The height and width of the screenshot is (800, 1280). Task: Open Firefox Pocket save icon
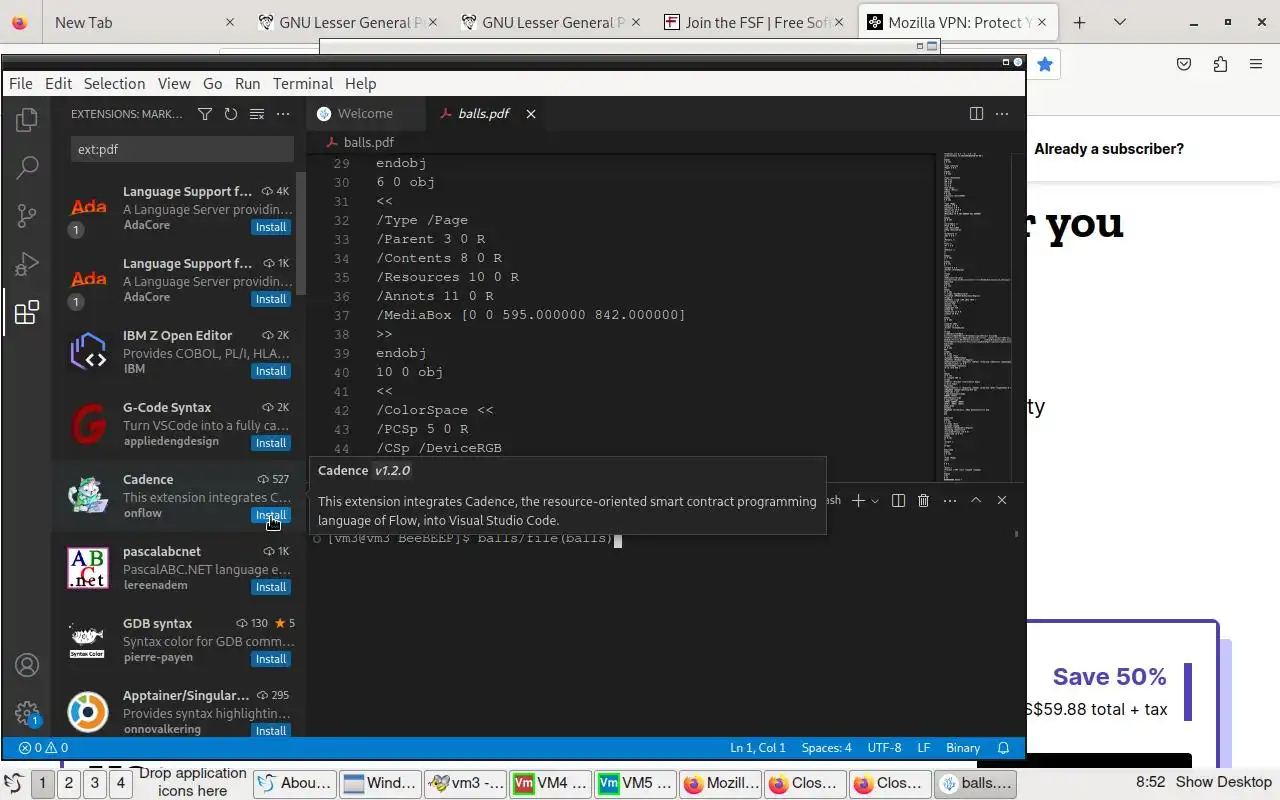click(x=1184, y=64)
